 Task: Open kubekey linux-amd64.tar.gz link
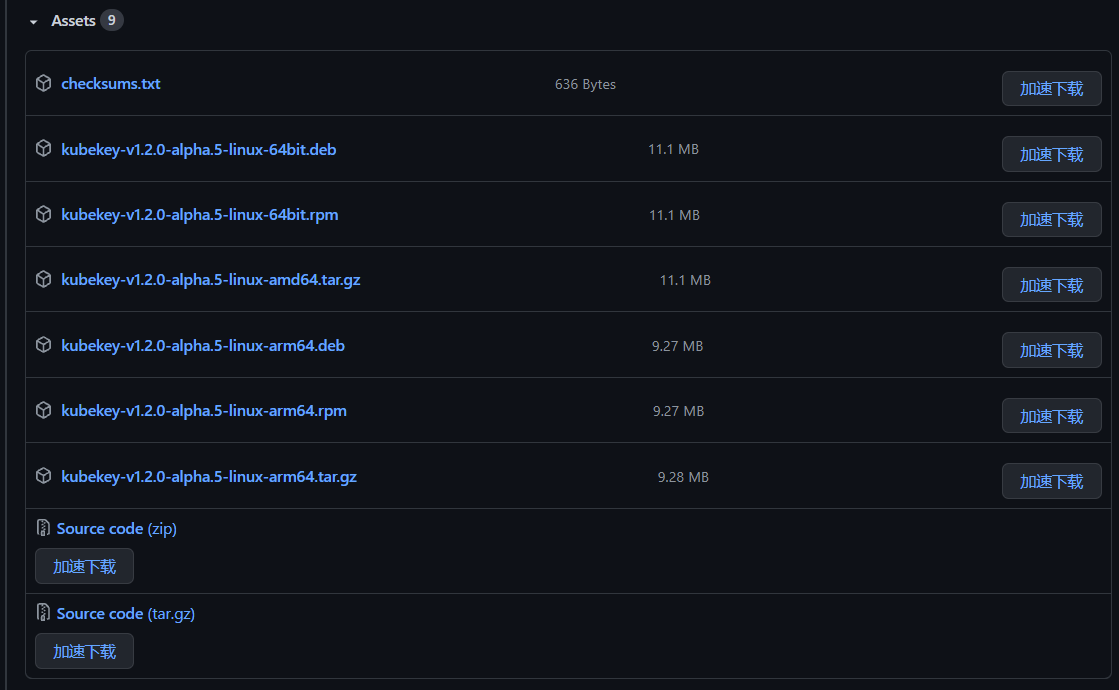point(211,280)
